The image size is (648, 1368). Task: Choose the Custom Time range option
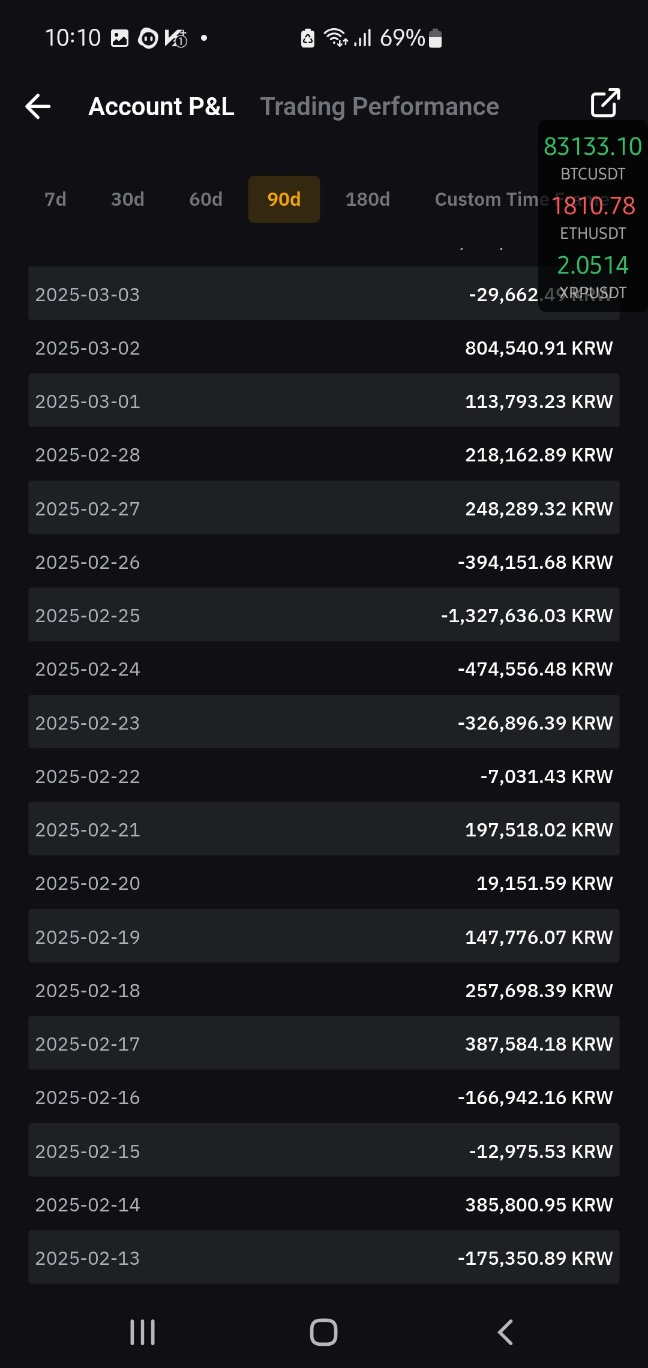coord(487,199)
